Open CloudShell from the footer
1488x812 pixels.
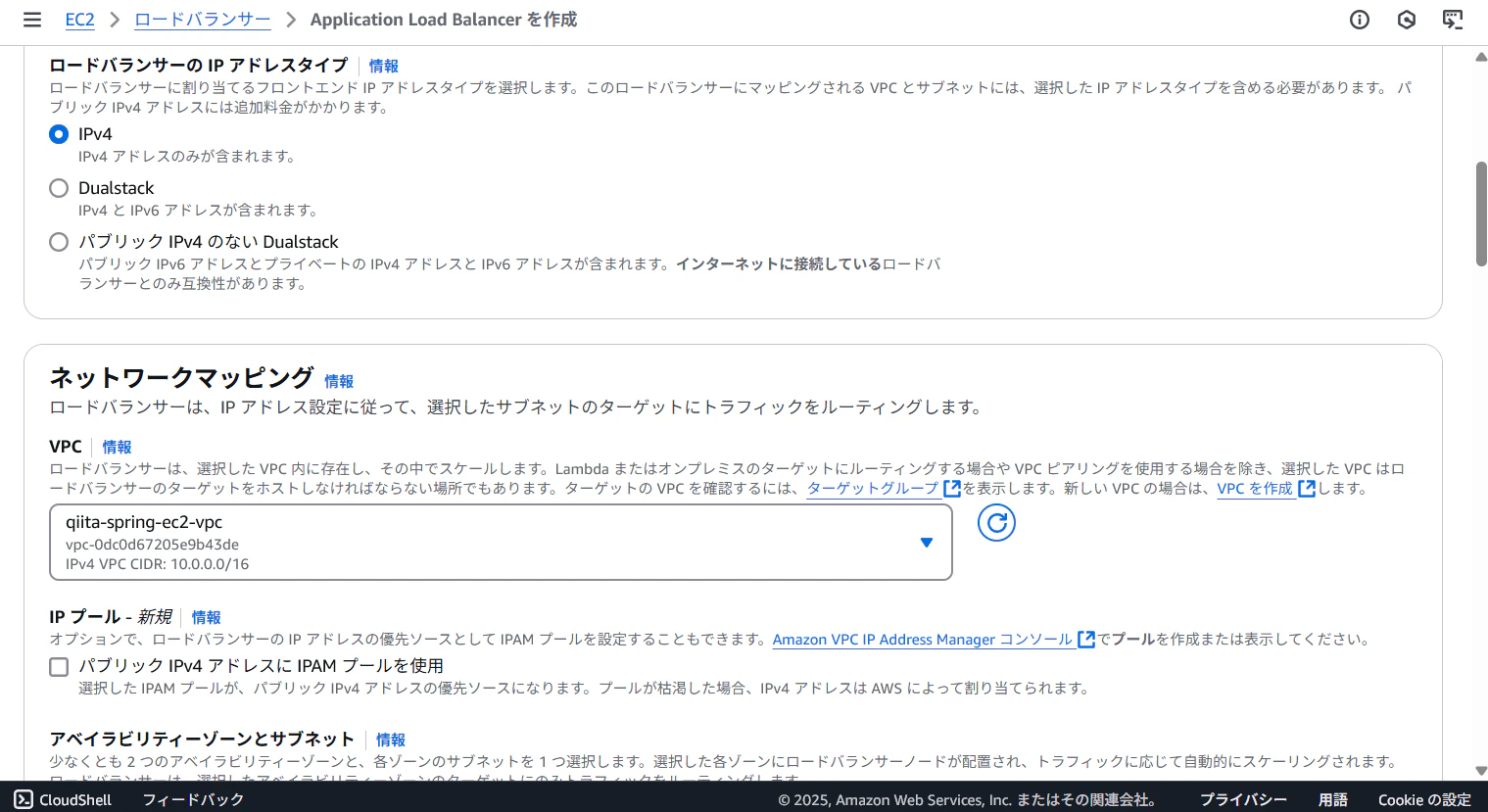pos(63,799)
